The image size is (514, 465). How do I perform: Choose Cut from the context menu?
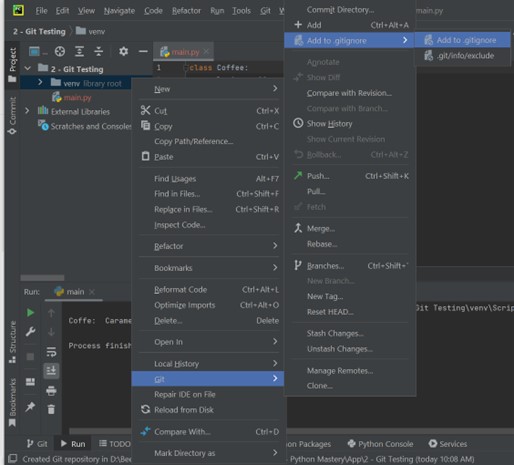click(208, 111)
